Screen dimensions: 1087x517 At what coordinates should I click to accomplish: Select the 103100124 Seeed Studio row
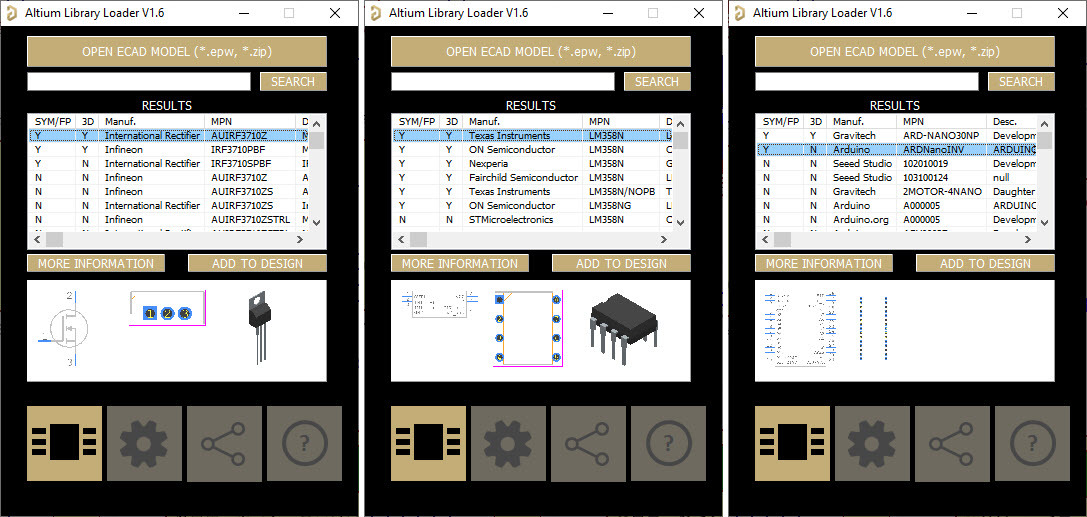(x=896, y=177)
